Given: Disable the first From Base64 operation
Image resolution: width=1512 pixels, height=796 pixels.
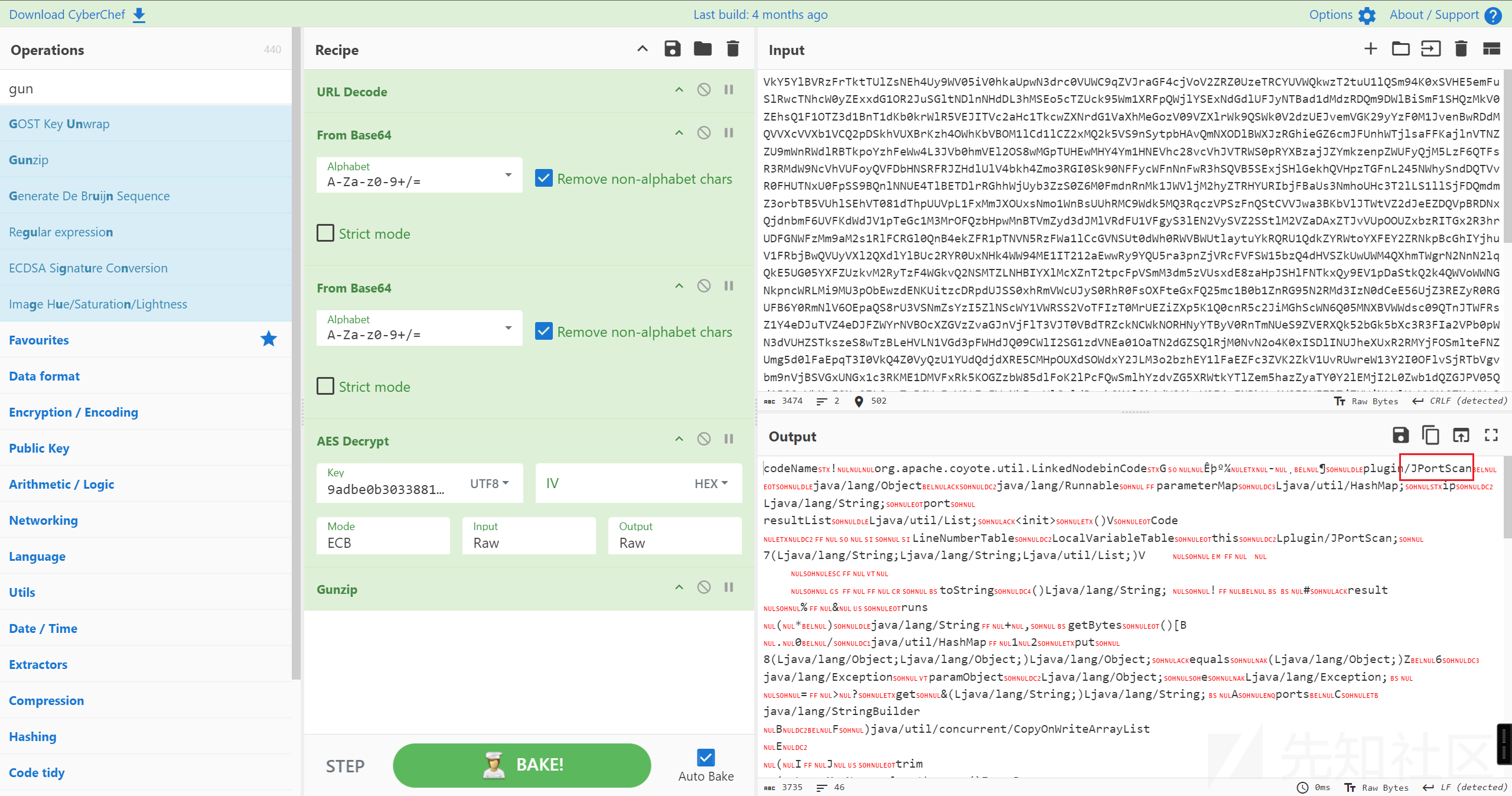Looking at the screenshot, I should [704, 133].
